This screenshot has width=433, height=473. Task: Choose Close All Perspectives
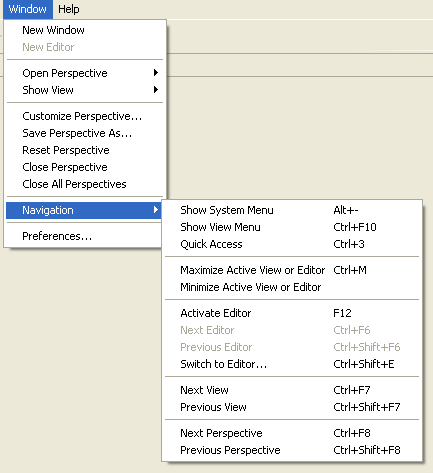tap(85, 184)
